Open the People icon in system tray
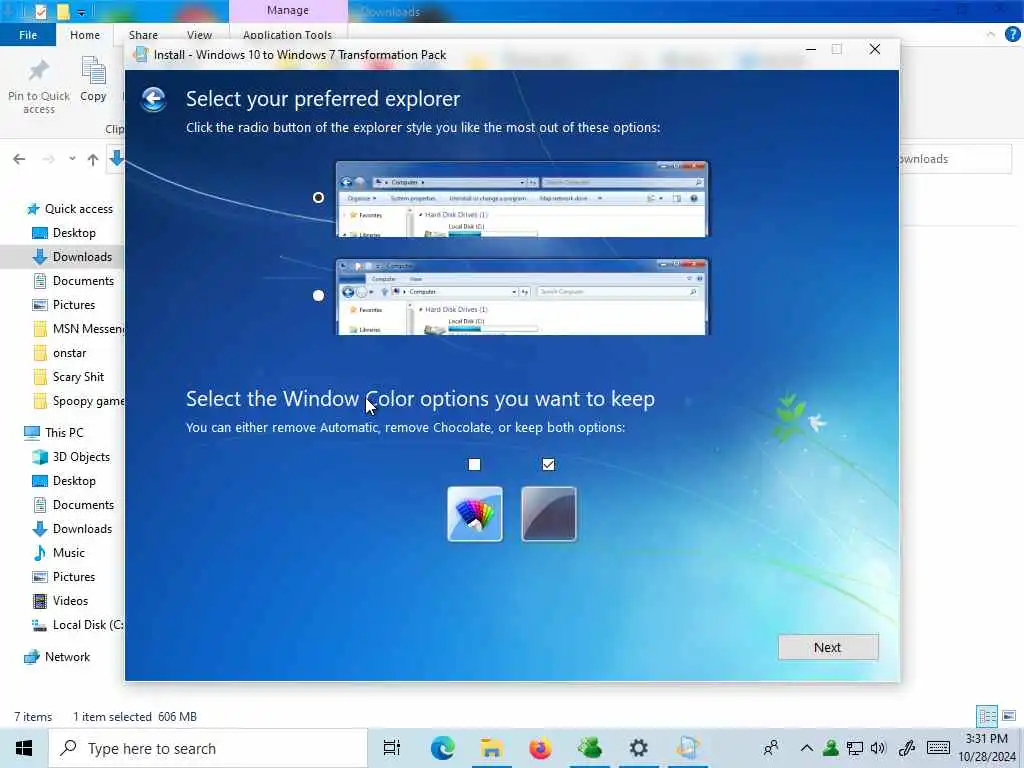 [771, 748]
